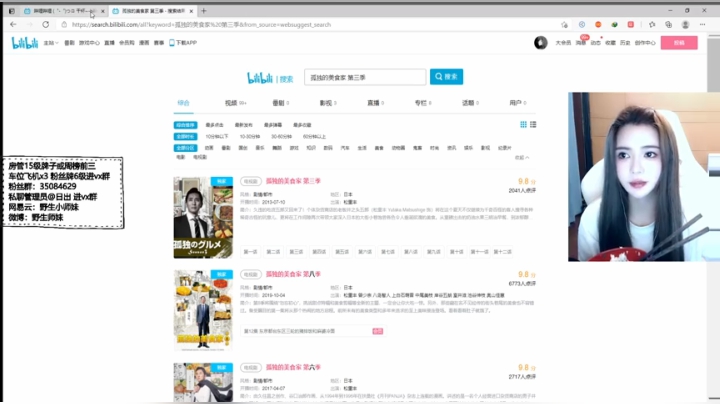Viewport: 720px width, 404px height.
Task: Filter duration to 60分钟以上
Action: pos(315,136)
